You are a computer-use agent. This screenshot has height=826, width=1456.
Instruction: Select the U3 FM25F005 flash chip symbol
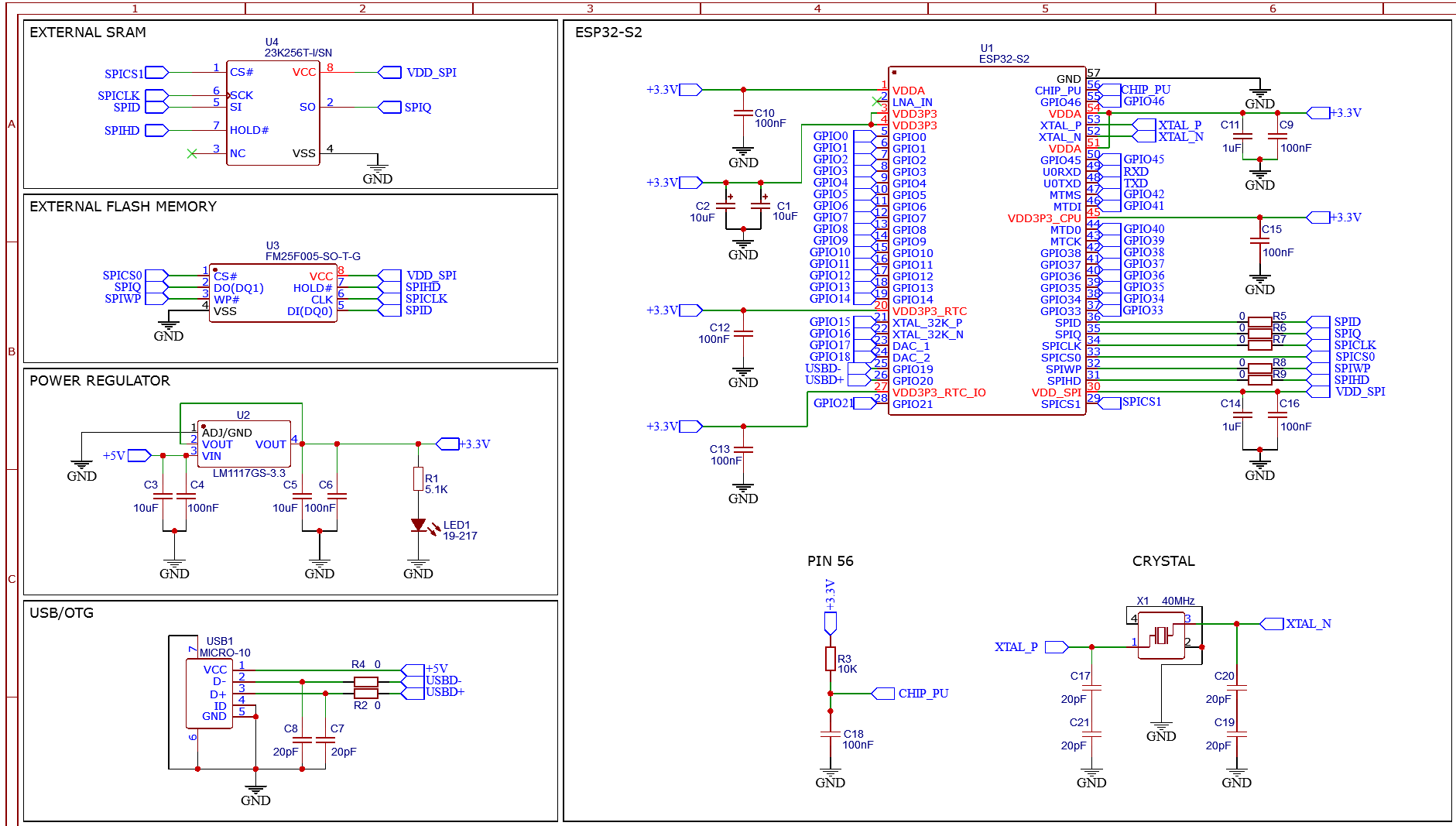(x=272, y=293)
